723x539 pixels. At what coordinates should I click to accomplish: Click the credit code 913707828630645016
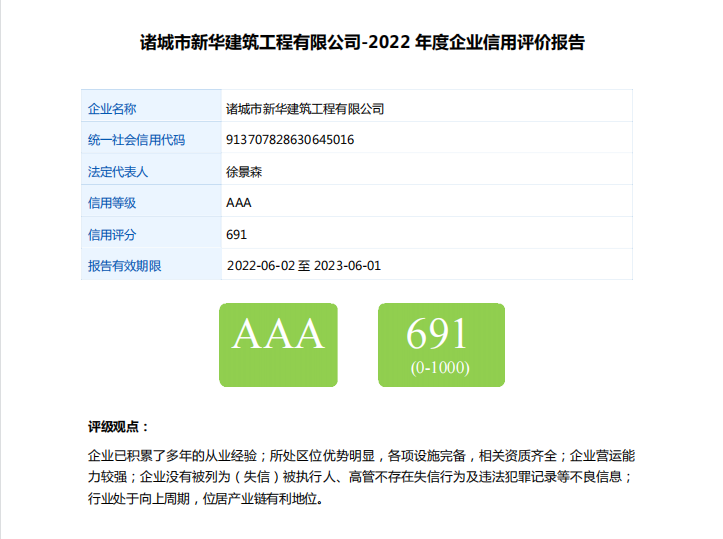tap(290, 140)
